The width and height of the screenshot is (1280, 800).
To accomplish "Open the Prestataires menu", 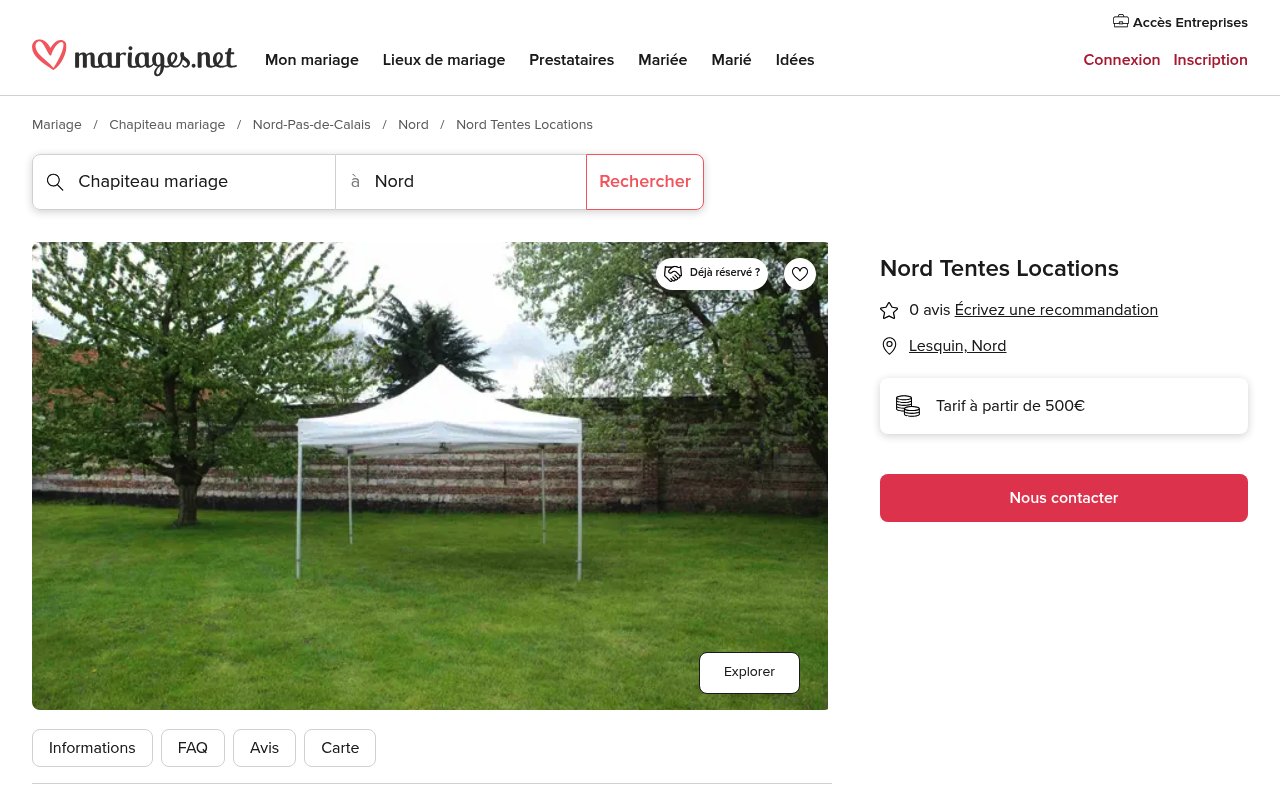I will coord(572,60).
